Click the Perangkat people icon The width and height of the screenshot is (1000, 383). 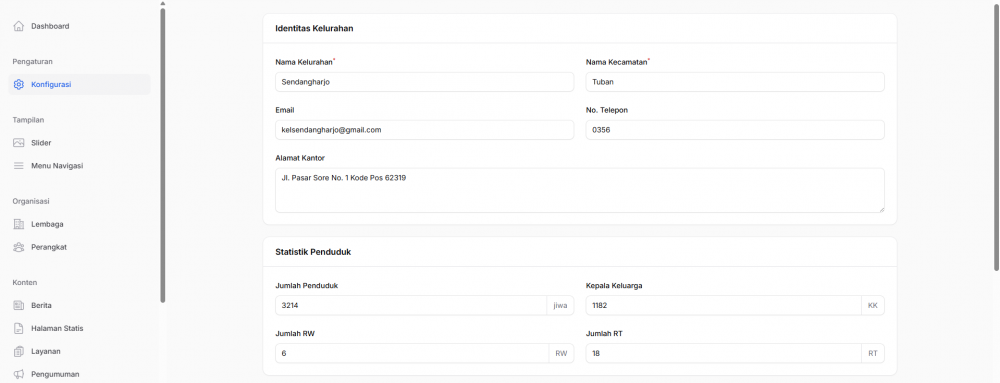coord(18,247)
